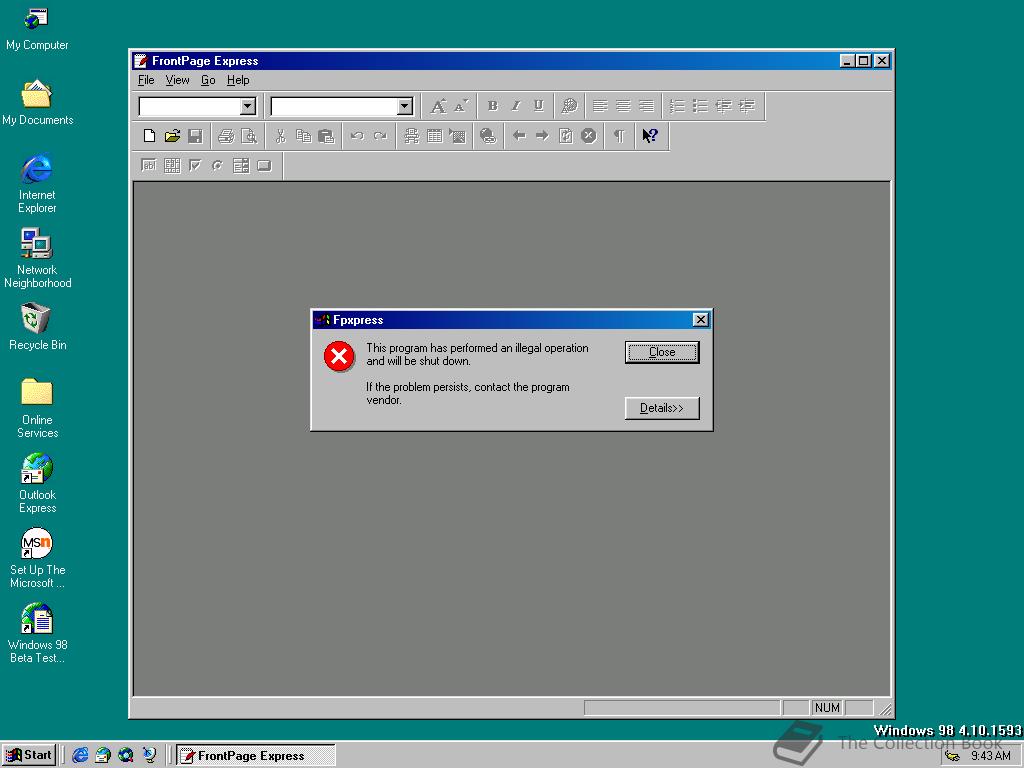Click the New document toolbar icon

pyautogui.click(x=150, y=136)
